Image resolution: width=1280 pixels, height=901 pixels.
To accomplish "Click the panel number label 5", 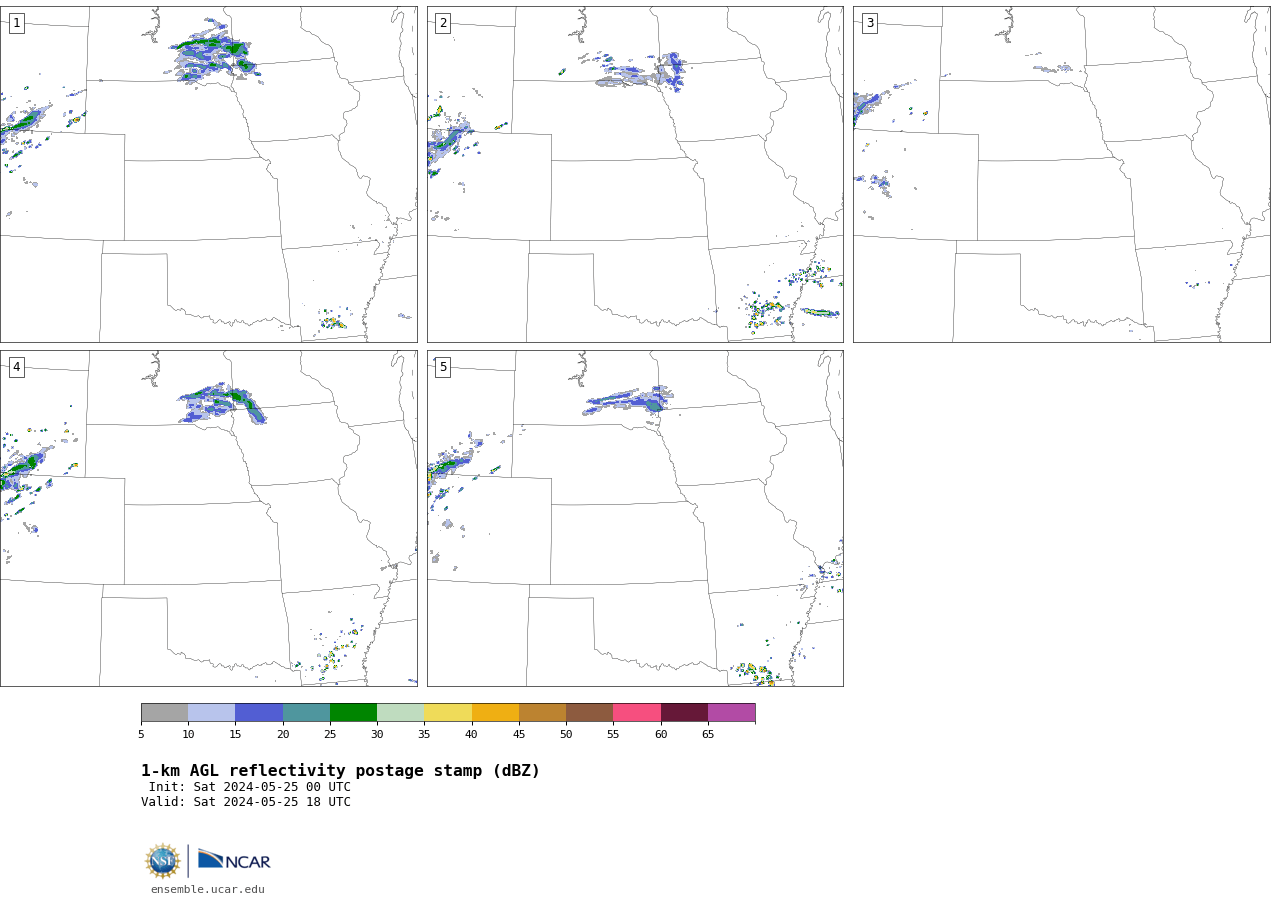I will coord(443,367).
